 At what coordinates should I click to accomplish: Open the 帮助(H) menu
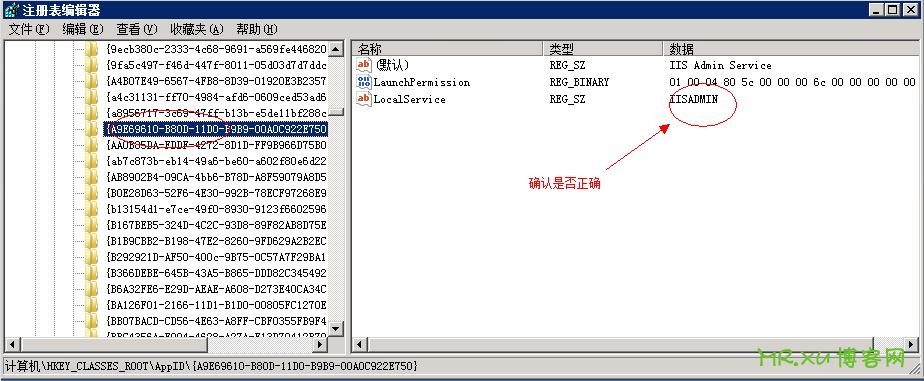[257, 29]
